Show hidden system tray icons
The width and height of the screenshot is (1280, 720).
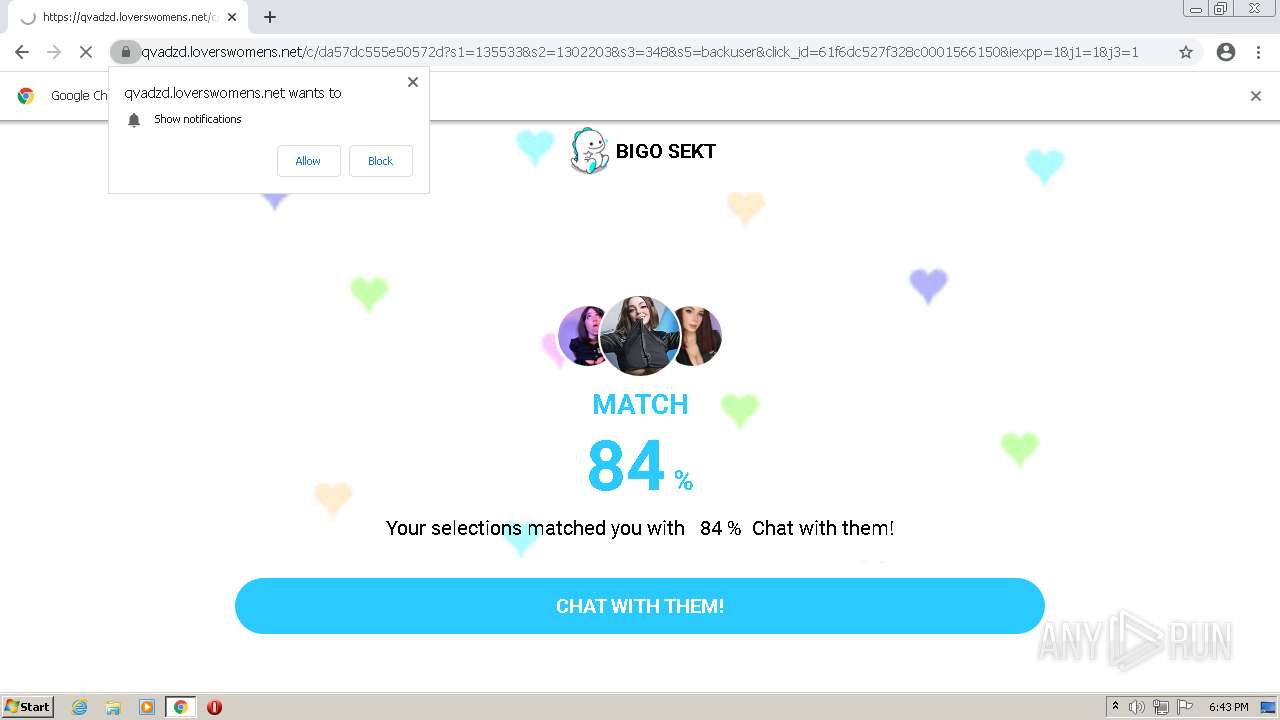tap(1115, 707)
